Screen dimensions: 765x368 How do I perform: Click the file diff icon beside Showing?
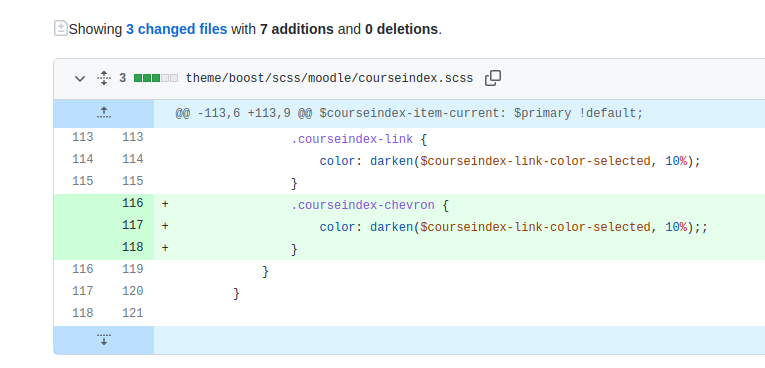(60, 28)
